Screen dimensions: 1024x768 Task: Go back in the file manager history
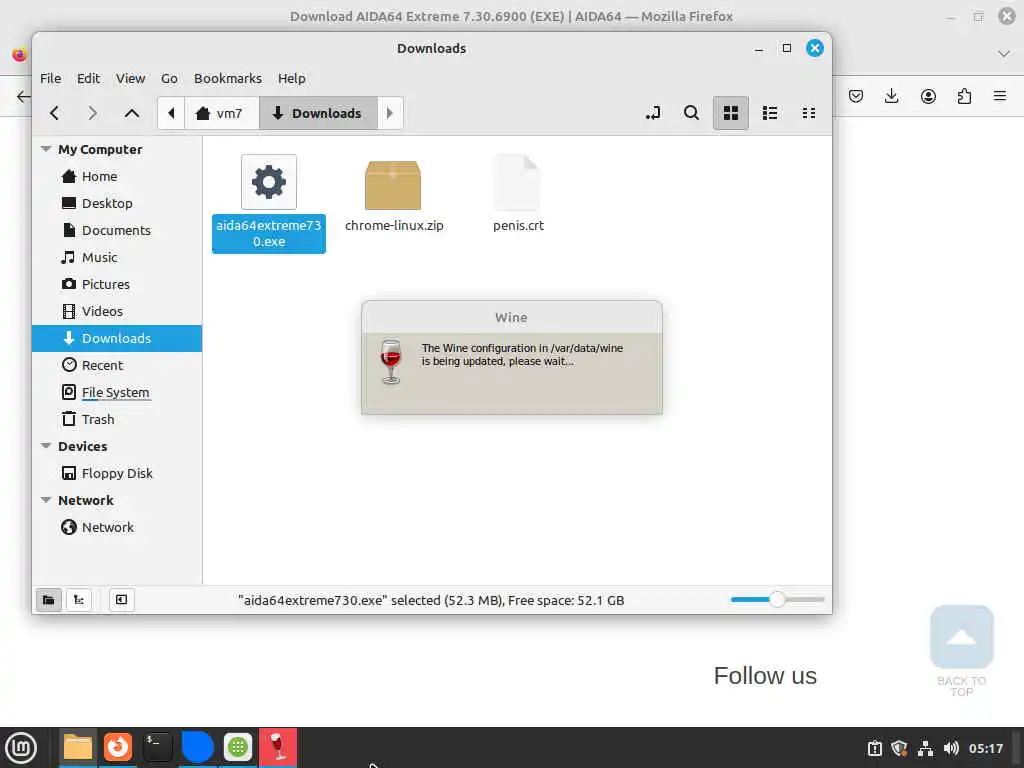coord(55,113)
